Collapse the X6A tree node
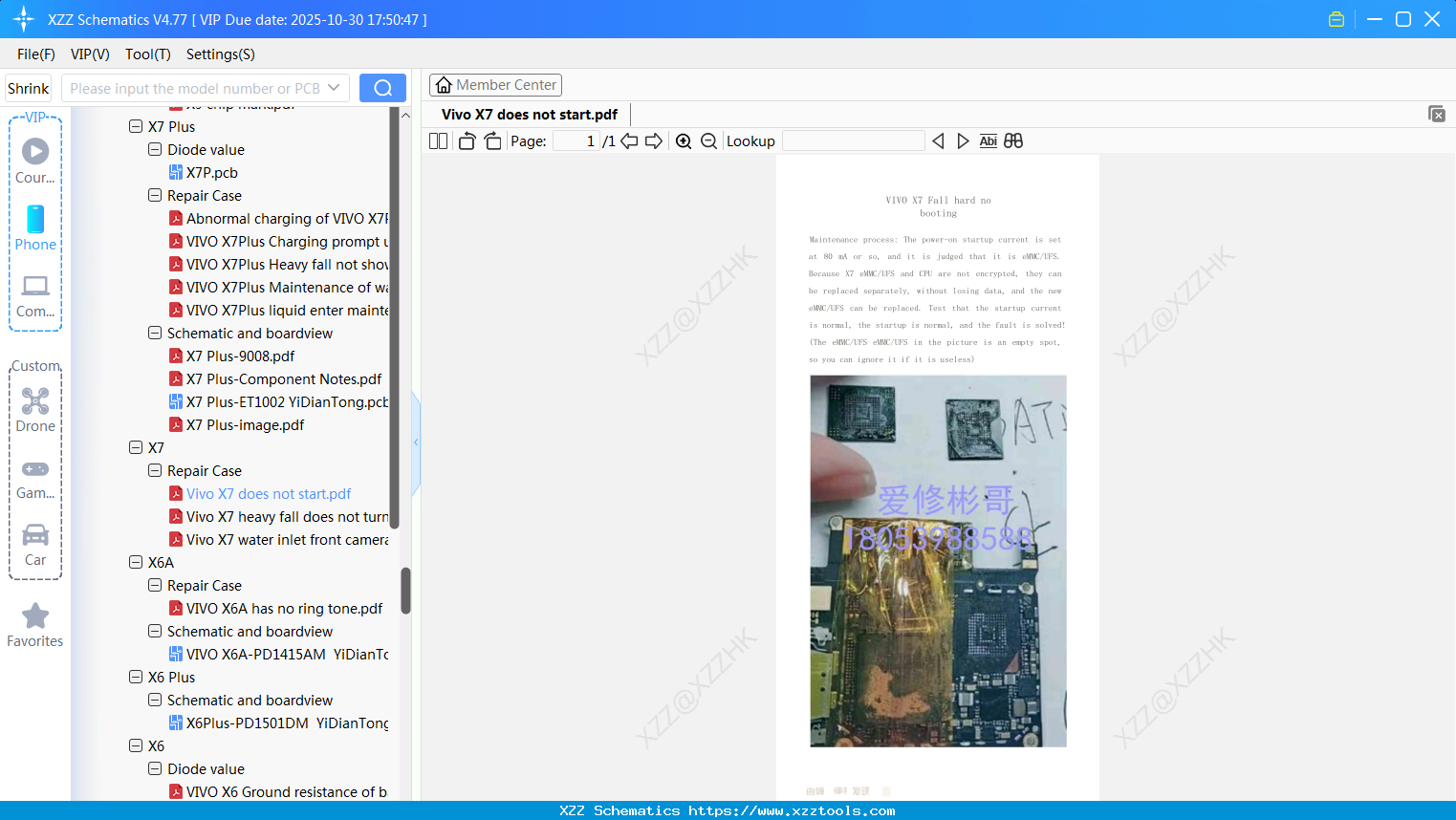 point(136,562)
